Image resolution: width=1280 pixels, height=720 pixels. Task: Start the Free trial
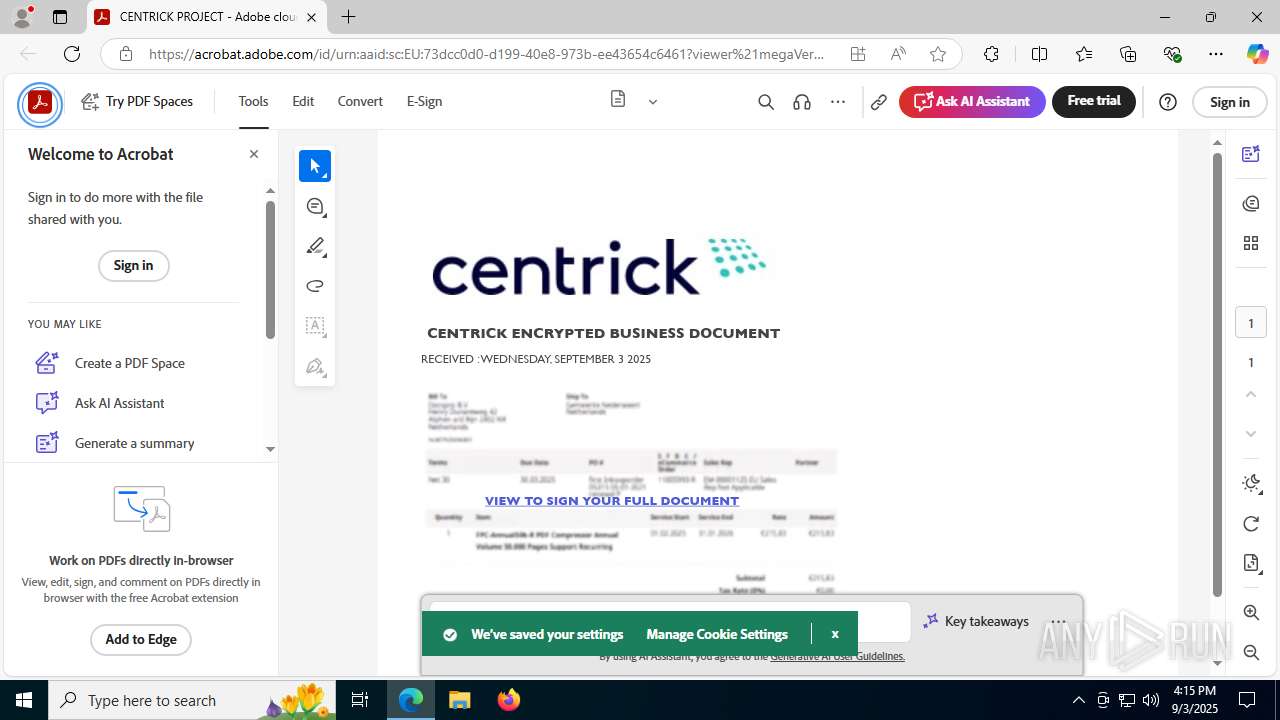coord(1094,101)
